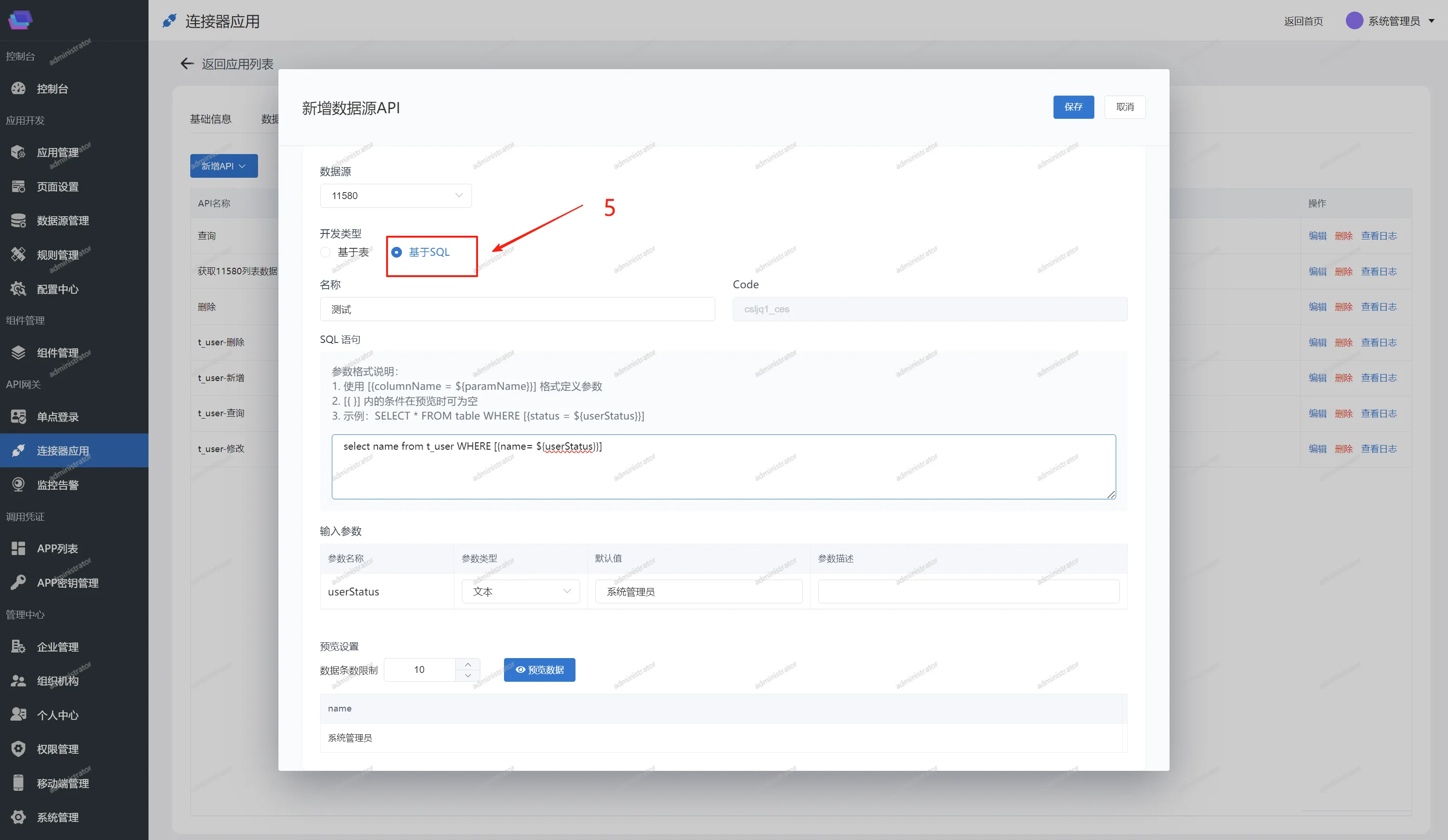Click the back arrow beside 返回应用列表
This screenshot has height=840, width=1448.
point(187,64)
